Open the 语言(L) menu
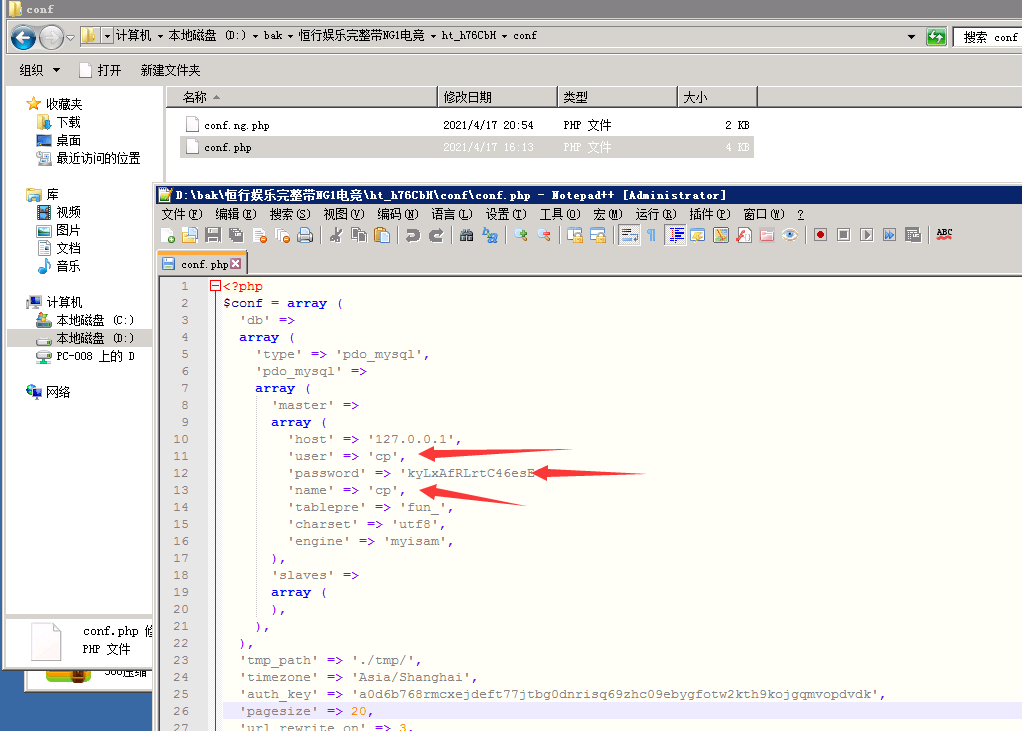The height and width of the screenshot is (731, 1022). pos(452,214)
